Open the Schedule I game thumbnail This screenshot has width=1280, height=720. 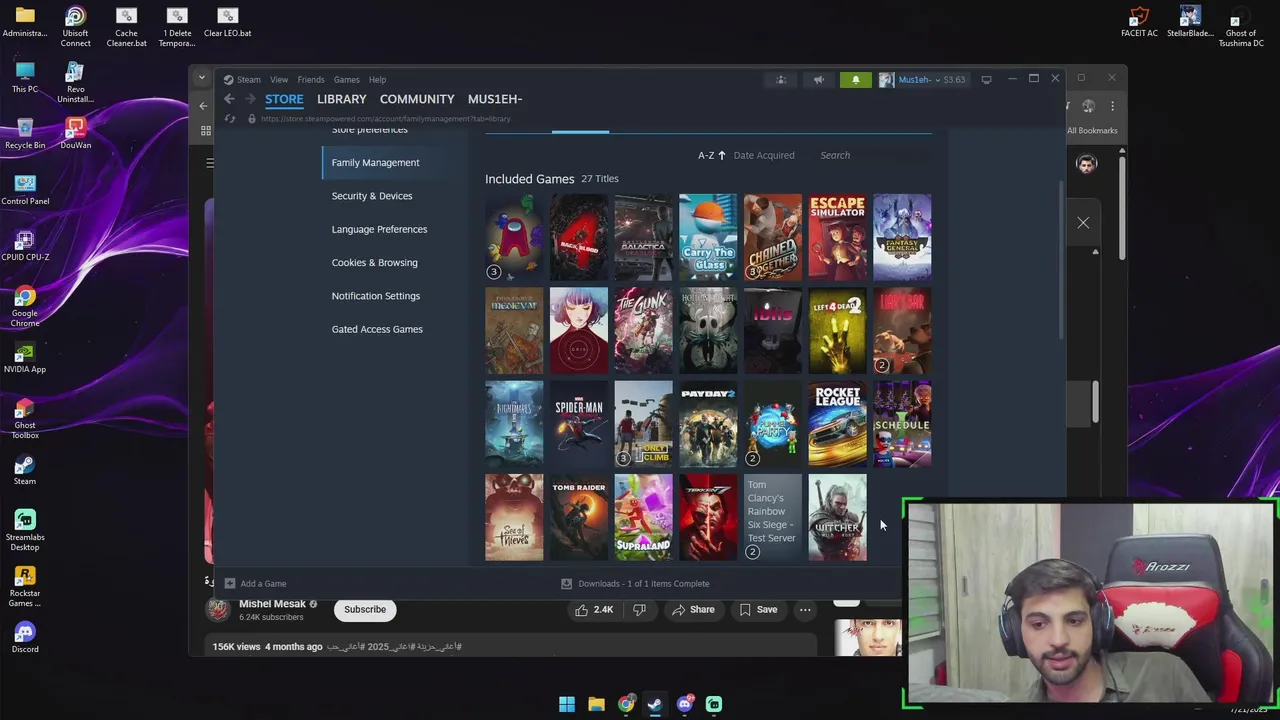[x=902, y=424]
